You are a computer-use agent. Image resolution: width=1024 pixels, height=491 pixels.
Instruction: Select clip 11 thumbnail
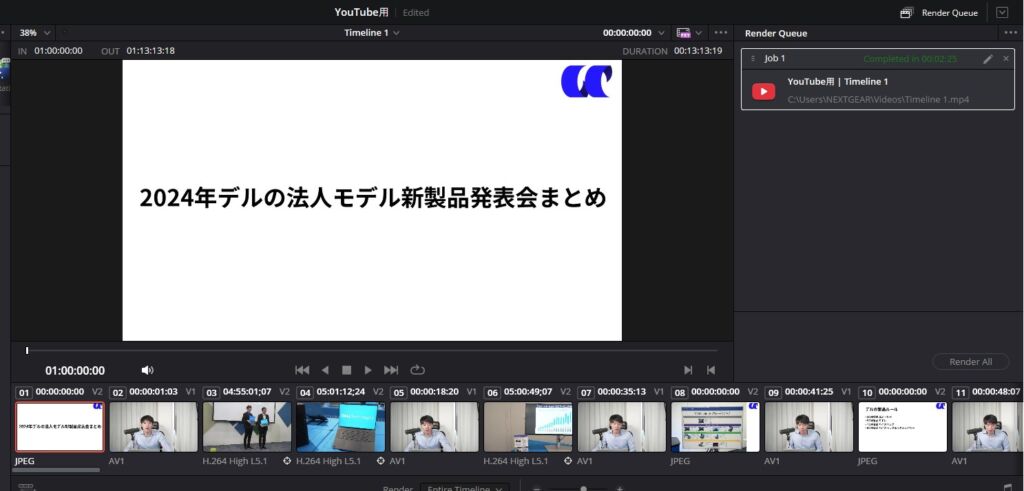pyautogui.click(x=988, y=427)
